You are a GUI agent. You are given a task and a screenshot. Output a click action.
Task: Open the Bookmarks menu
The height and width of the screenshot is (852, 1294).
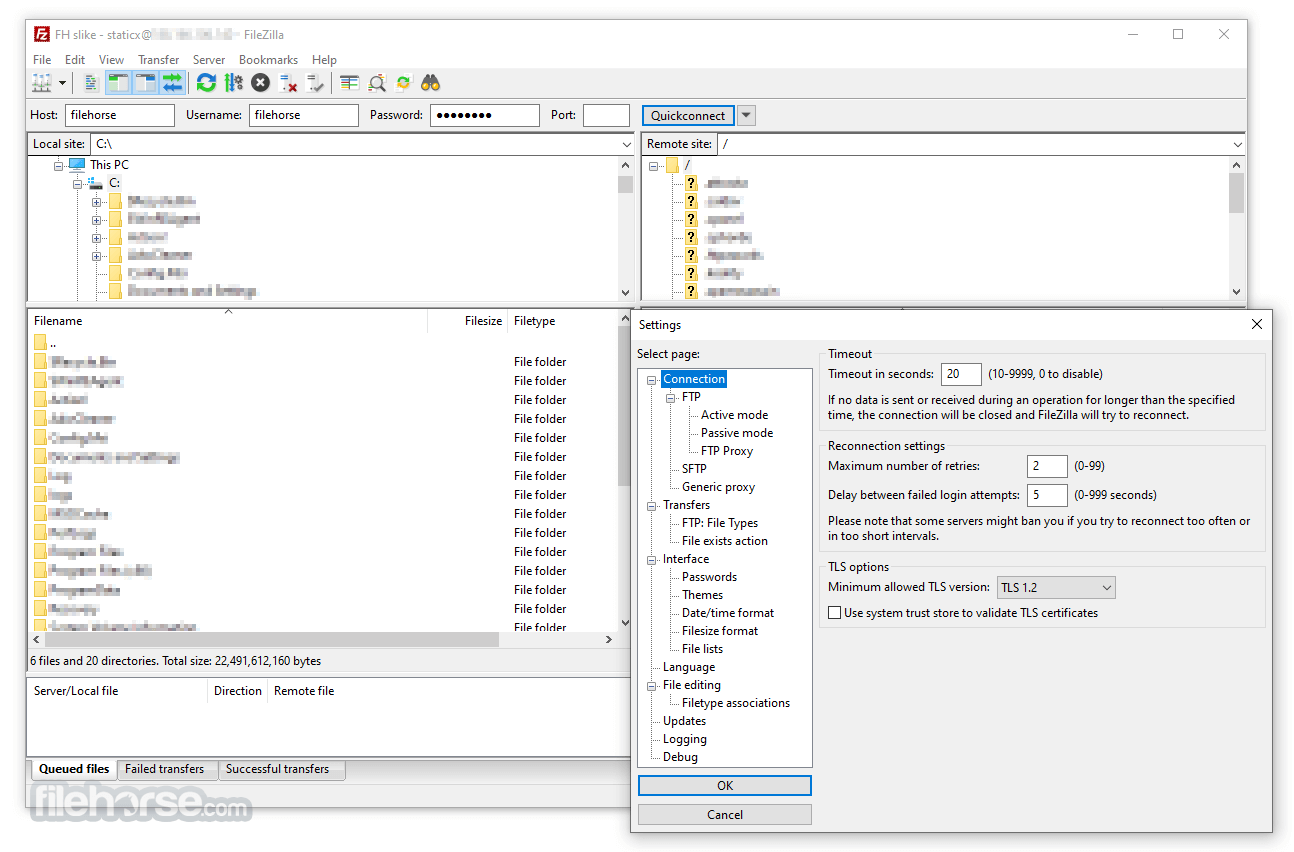(269, 60)
